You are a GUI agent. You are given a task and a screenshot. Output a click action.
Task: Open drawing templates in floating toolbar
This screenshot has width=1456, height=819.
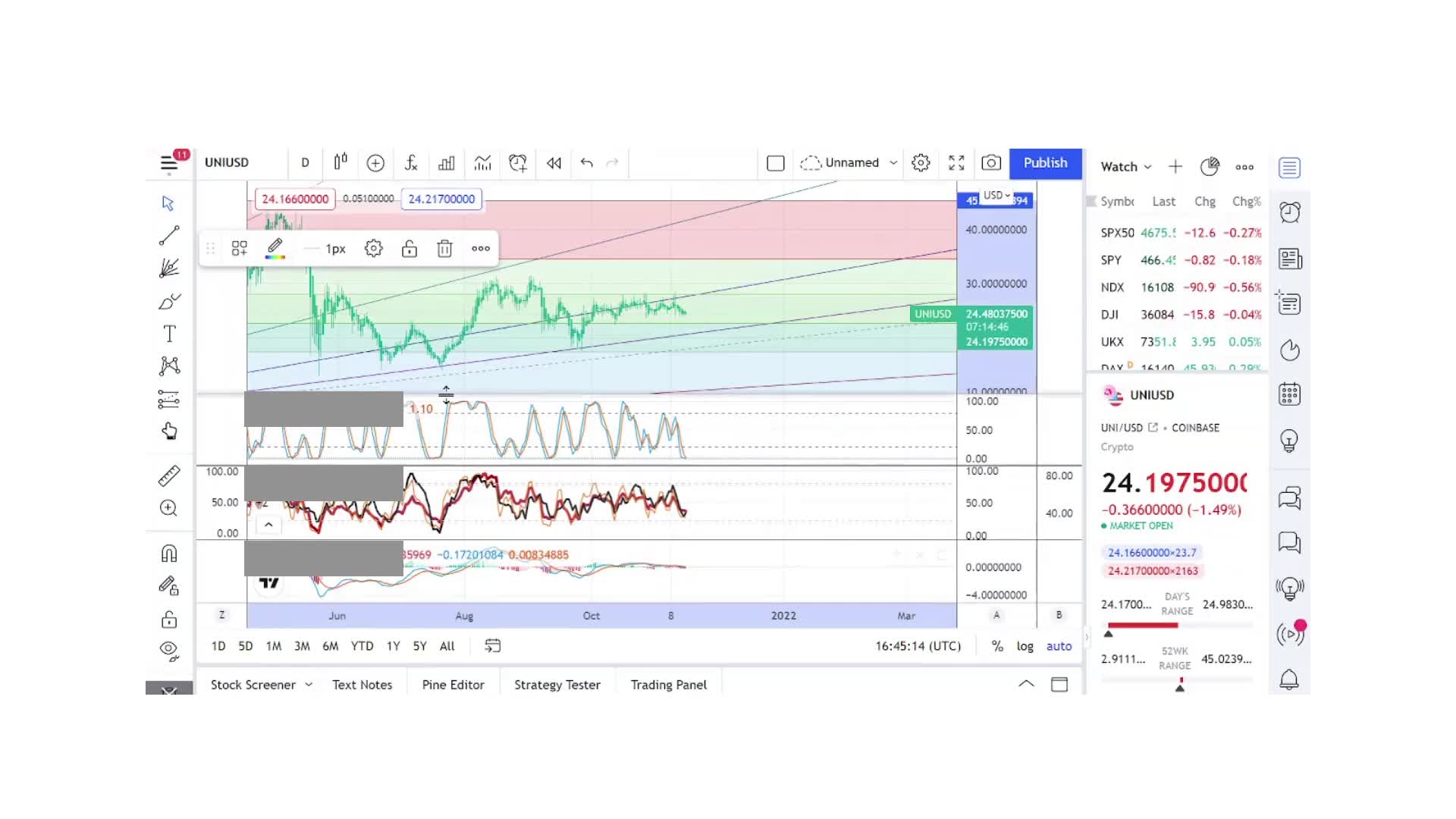pyautogui.click(x=240, y=249)
